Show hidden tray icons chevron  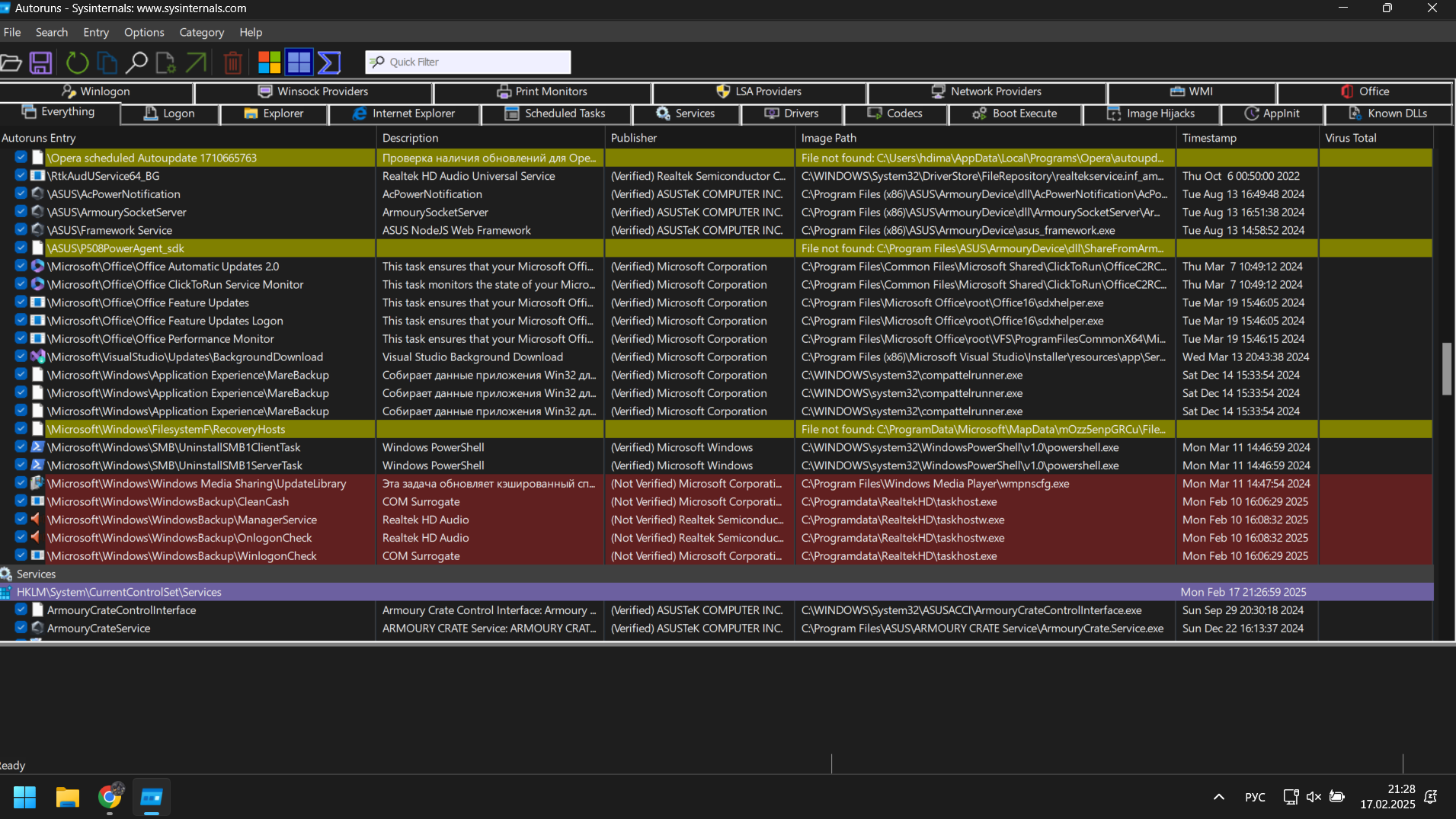(1219, 797)
